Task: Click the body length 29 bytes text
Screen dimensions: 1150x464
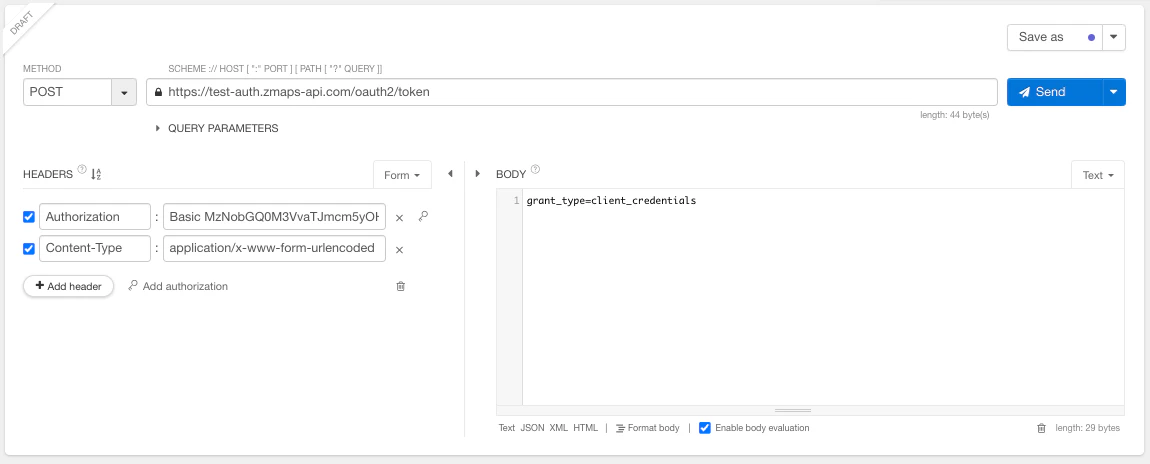Action: [1088, 428]
